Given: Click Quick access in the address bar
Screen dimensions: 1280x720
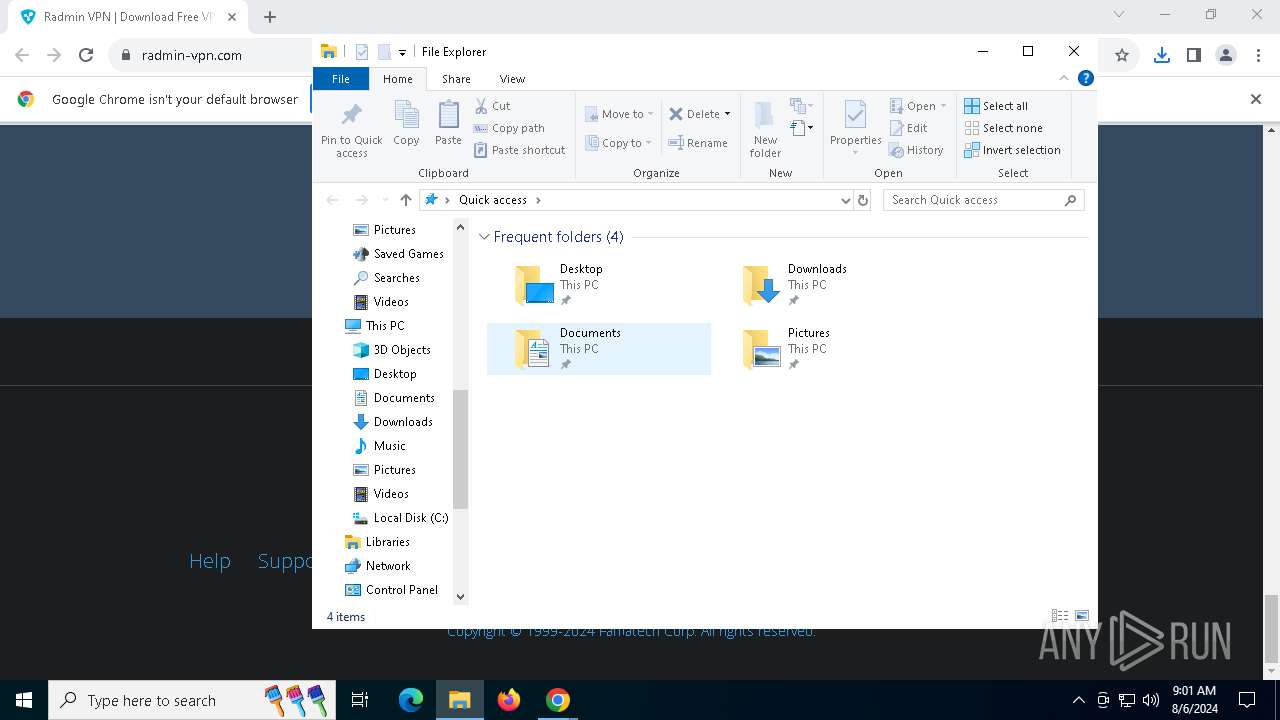Looking at the screenshot, I should [x=492, y=200].
